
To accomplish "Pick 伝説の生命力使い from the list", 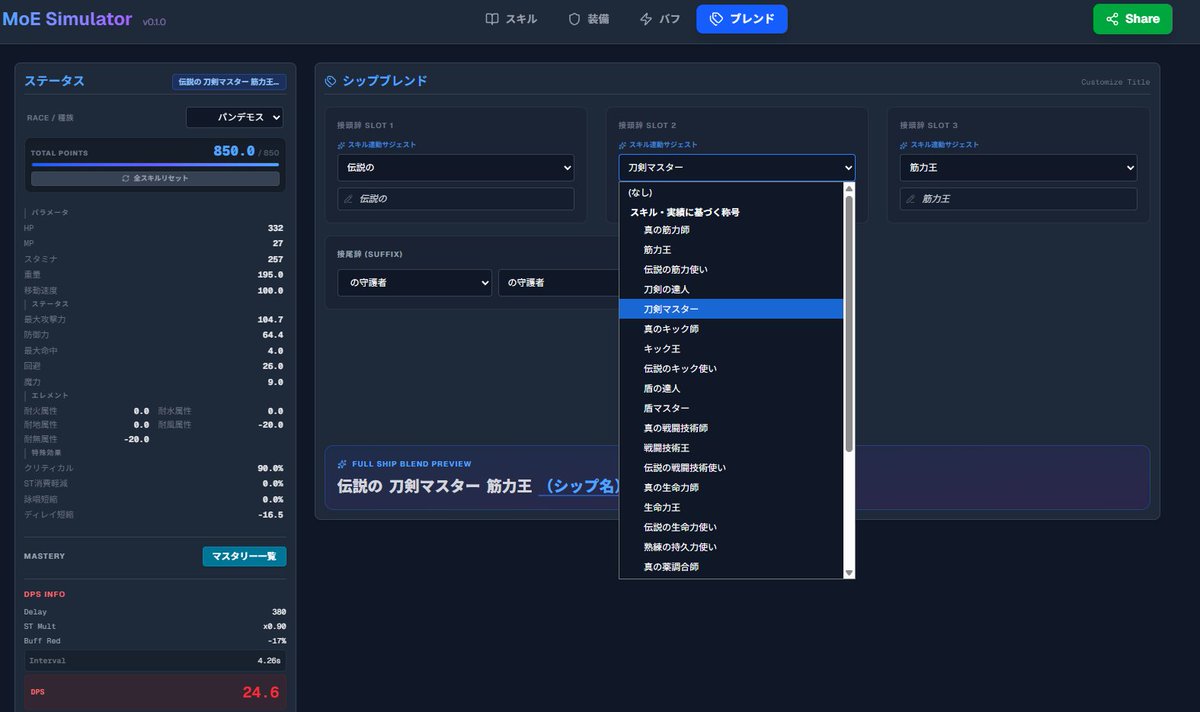I will [732, 527].
